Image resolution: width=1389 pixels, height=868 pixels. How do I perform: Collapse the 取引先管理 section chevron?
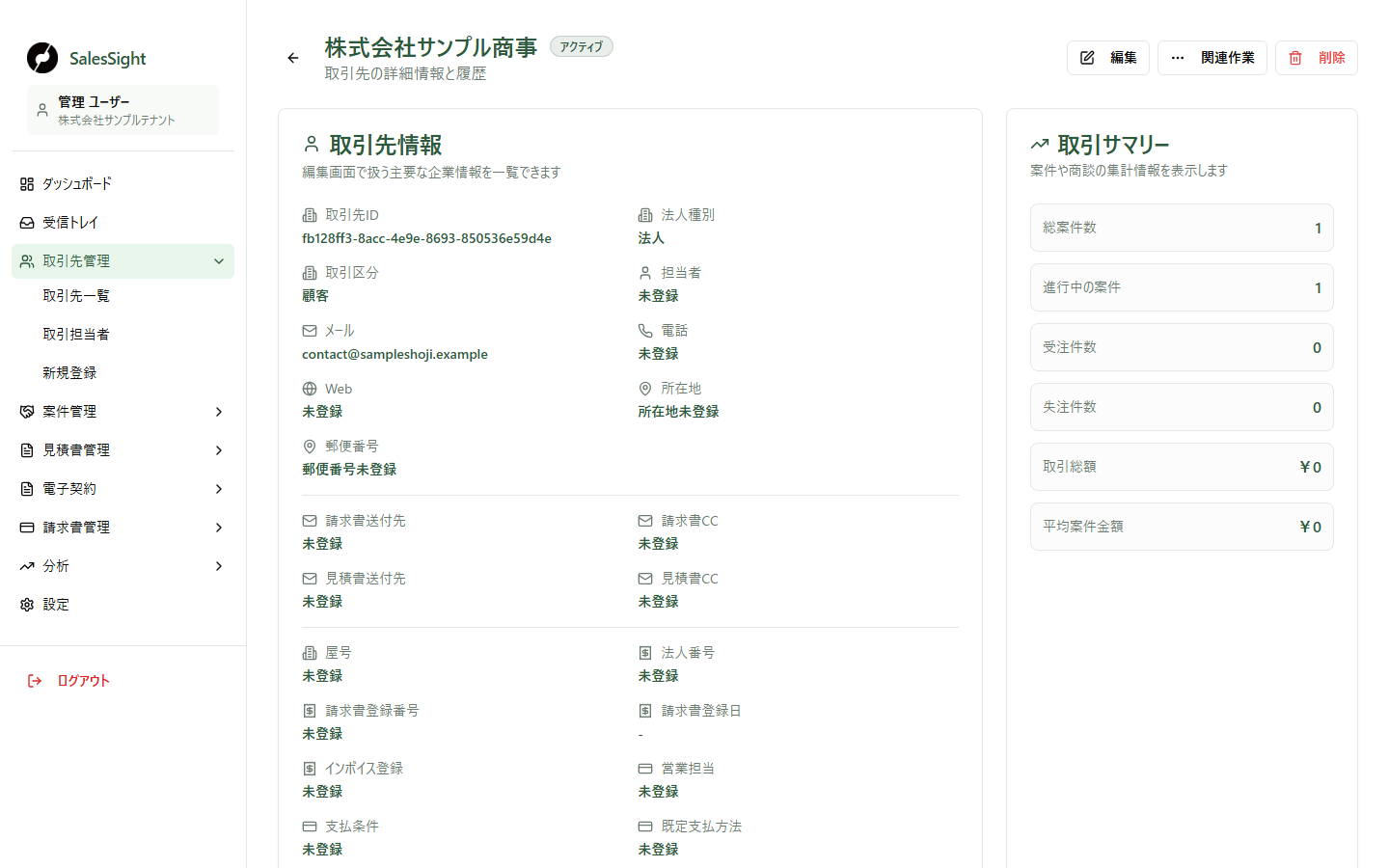click(x=219, y=261)
